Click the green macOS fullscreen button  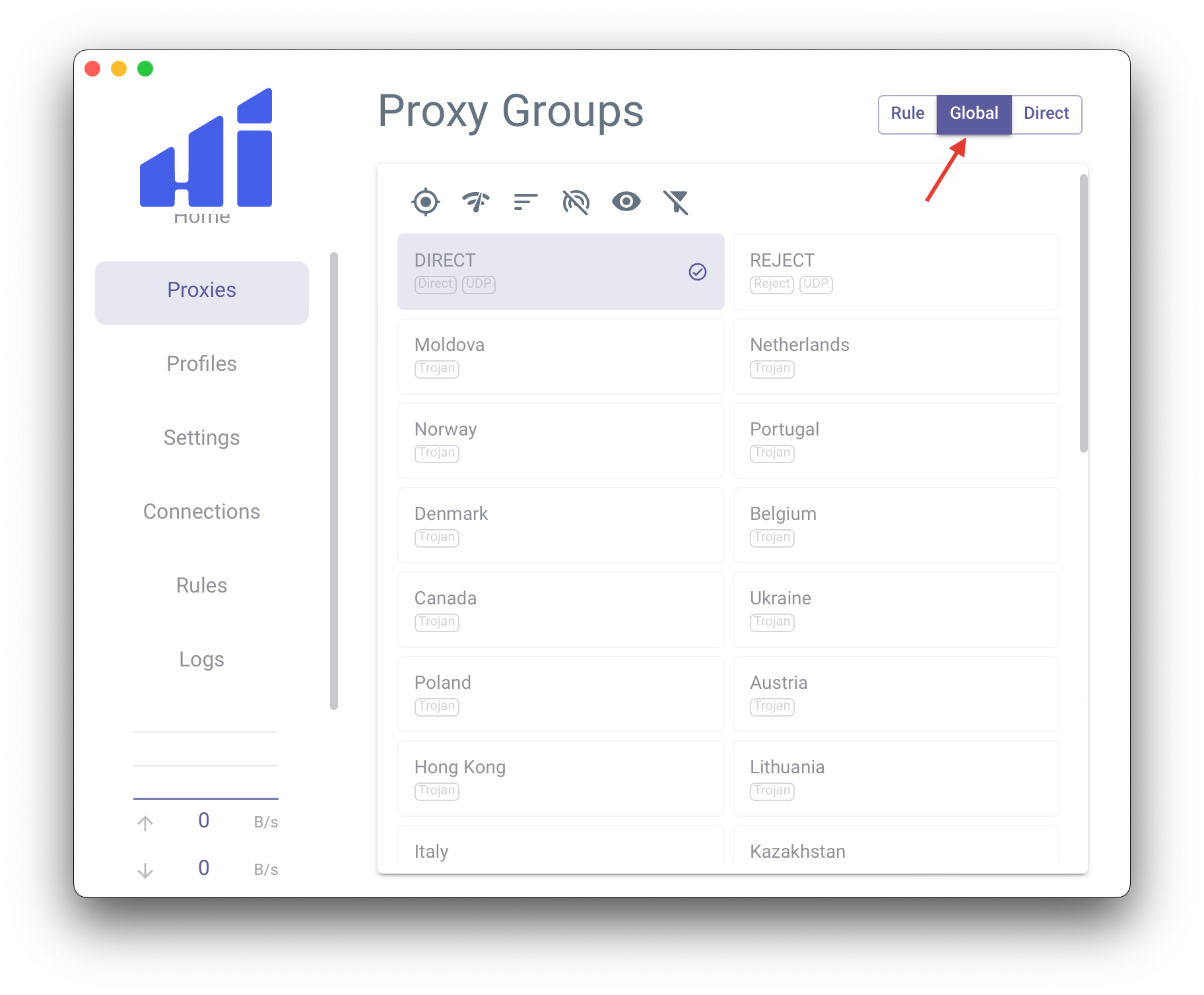click(145, 69)
